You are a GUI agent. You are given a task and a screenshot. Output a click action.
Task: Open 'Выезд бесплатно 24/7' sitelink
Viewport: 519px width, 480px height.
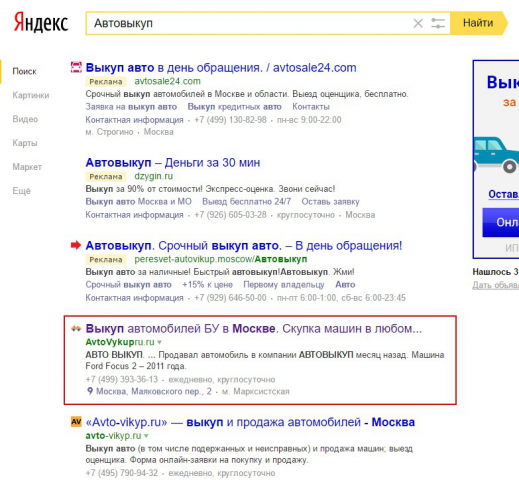246,202
